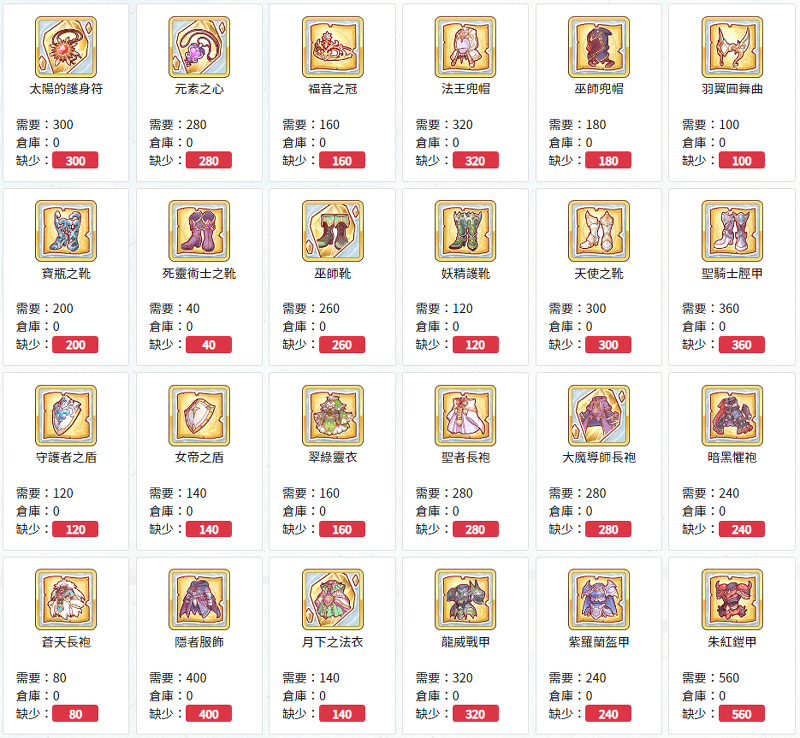Click the 太陽的護身符 amulet icon

(x=66, y=47)
